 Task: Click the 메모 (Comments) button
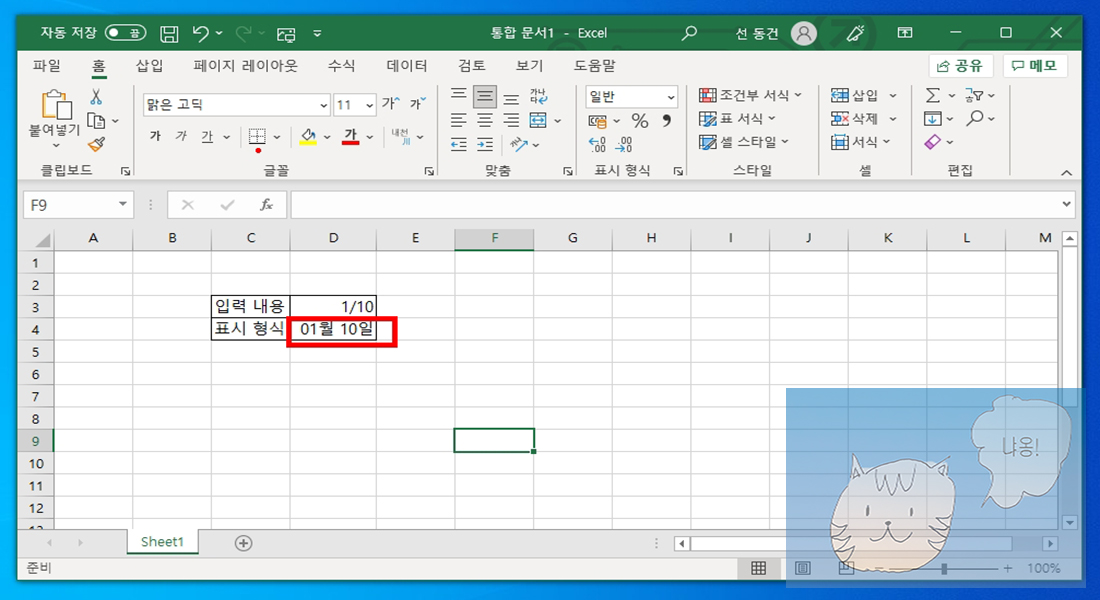click(x=1035, y=66)
